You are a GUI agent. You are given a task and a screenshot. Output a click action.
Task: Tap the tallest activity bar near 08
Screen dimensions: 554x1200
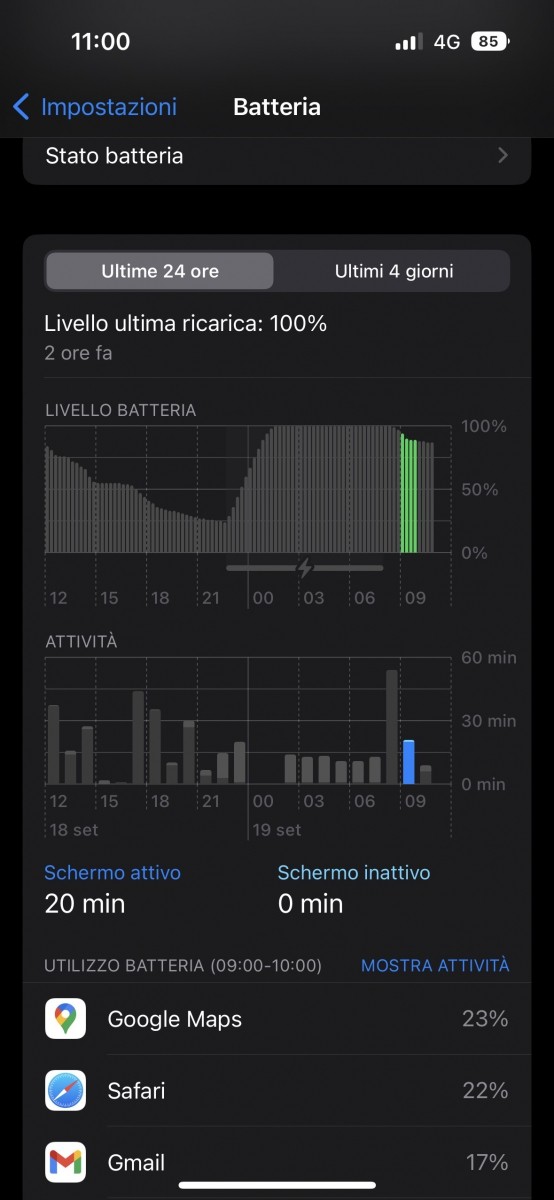pyautogui.click(x=392, y=727)
